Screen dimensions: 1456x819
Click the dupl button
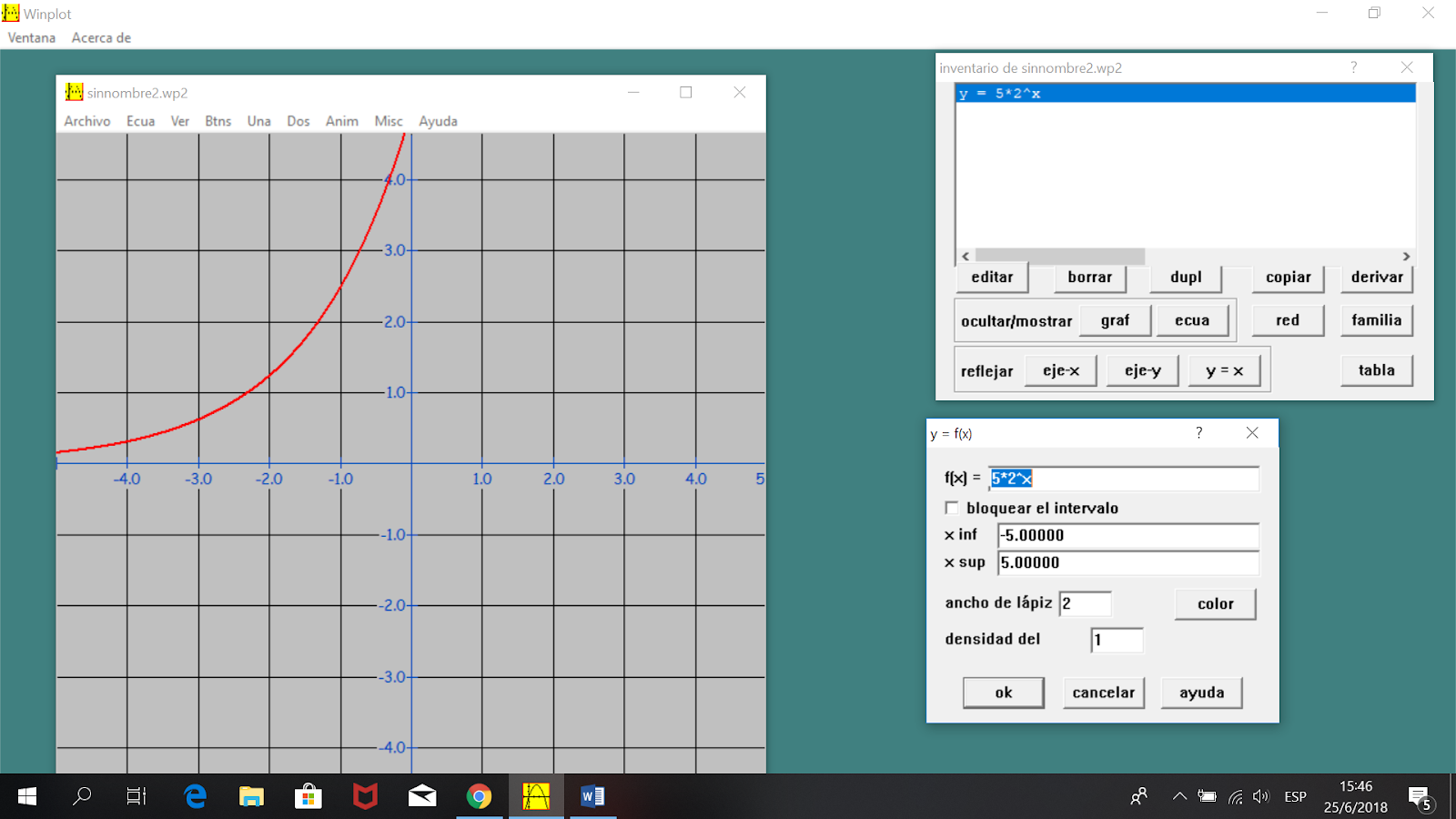click(x=1186, y=278)
